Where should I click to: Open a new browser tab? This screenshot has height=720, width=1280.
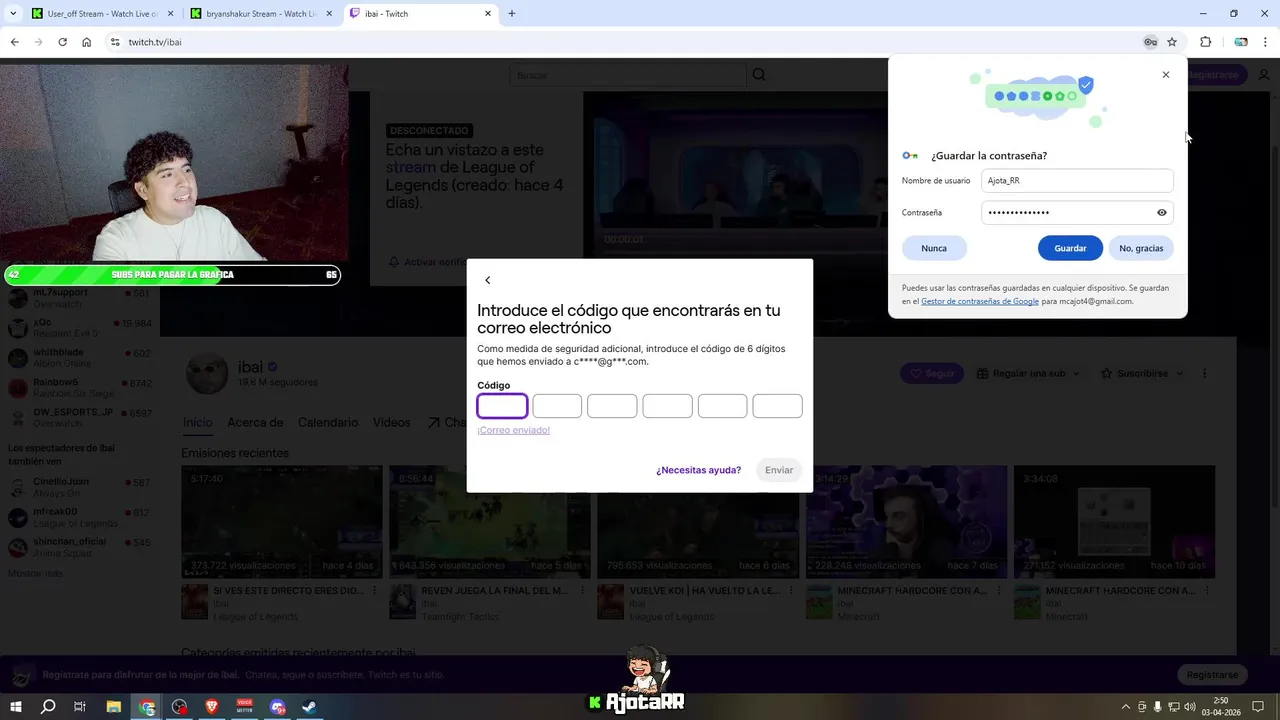click(512, 14)
